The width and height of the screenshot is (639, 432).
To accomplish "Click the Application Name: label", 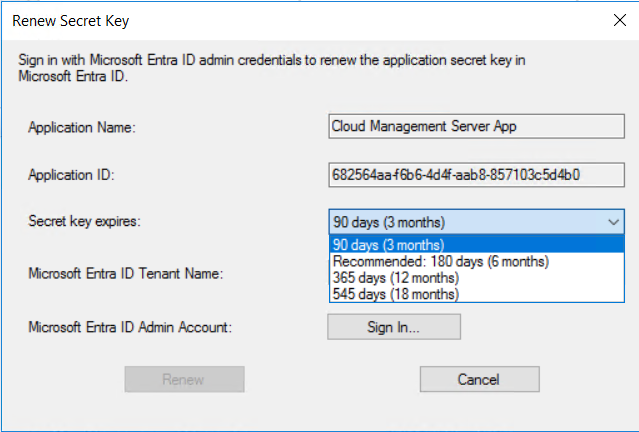I will click(82, 128).
